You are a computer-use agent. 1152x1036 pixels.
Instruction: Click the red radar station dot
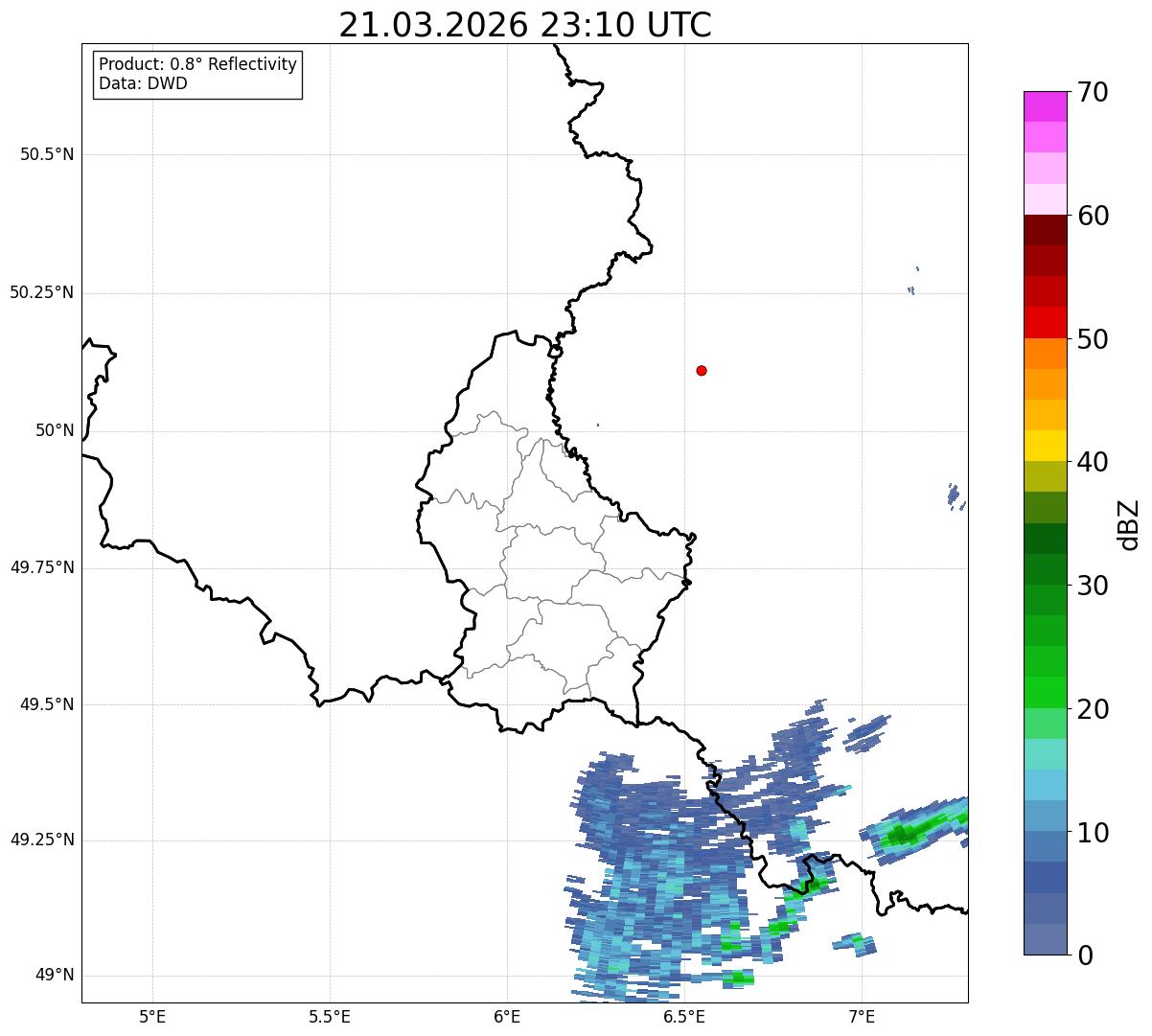point(702,370)
